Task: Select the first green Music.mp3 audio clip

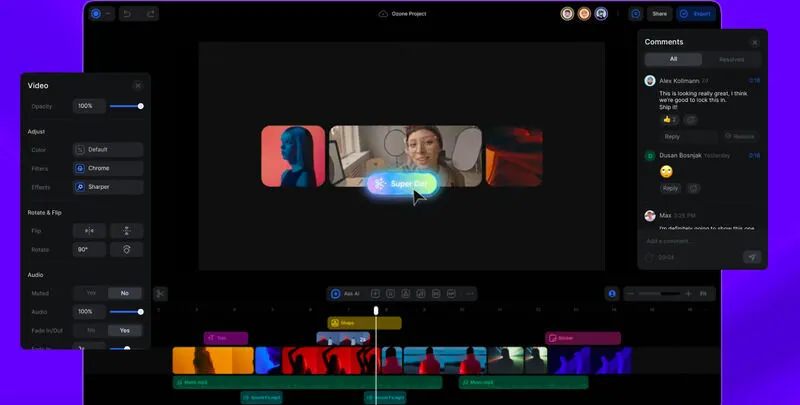Action: (307, 383)
